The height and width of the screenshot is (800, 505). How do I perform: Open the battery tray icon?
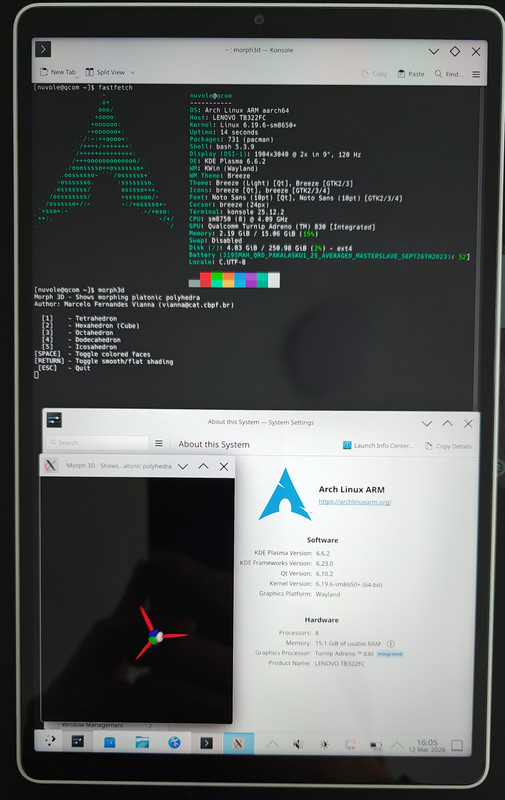[376, 745]
